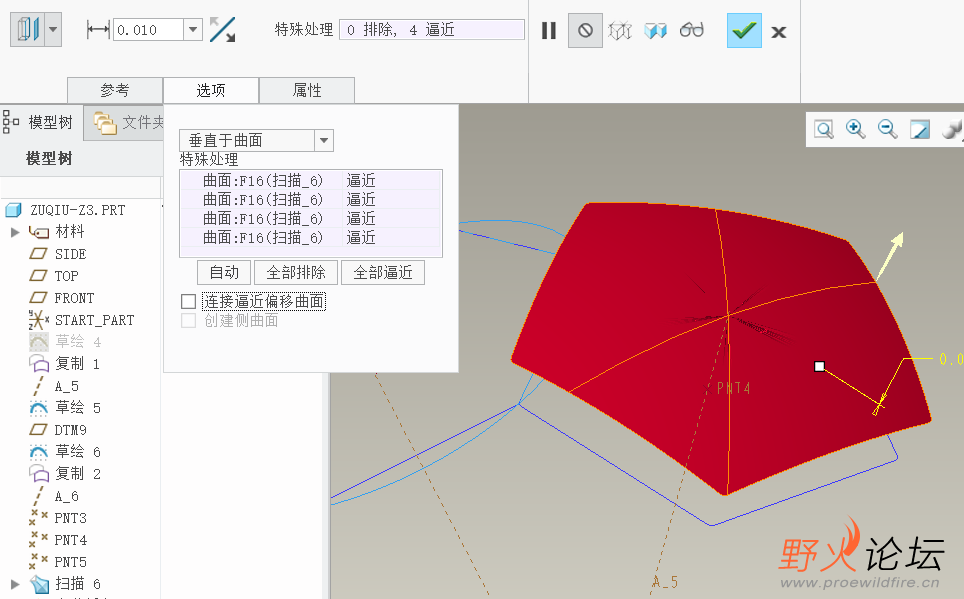Screen dimensions: 964x599
Task: Click the 特殊处理 collector showing 4 逼近
Action: [432, 30]
